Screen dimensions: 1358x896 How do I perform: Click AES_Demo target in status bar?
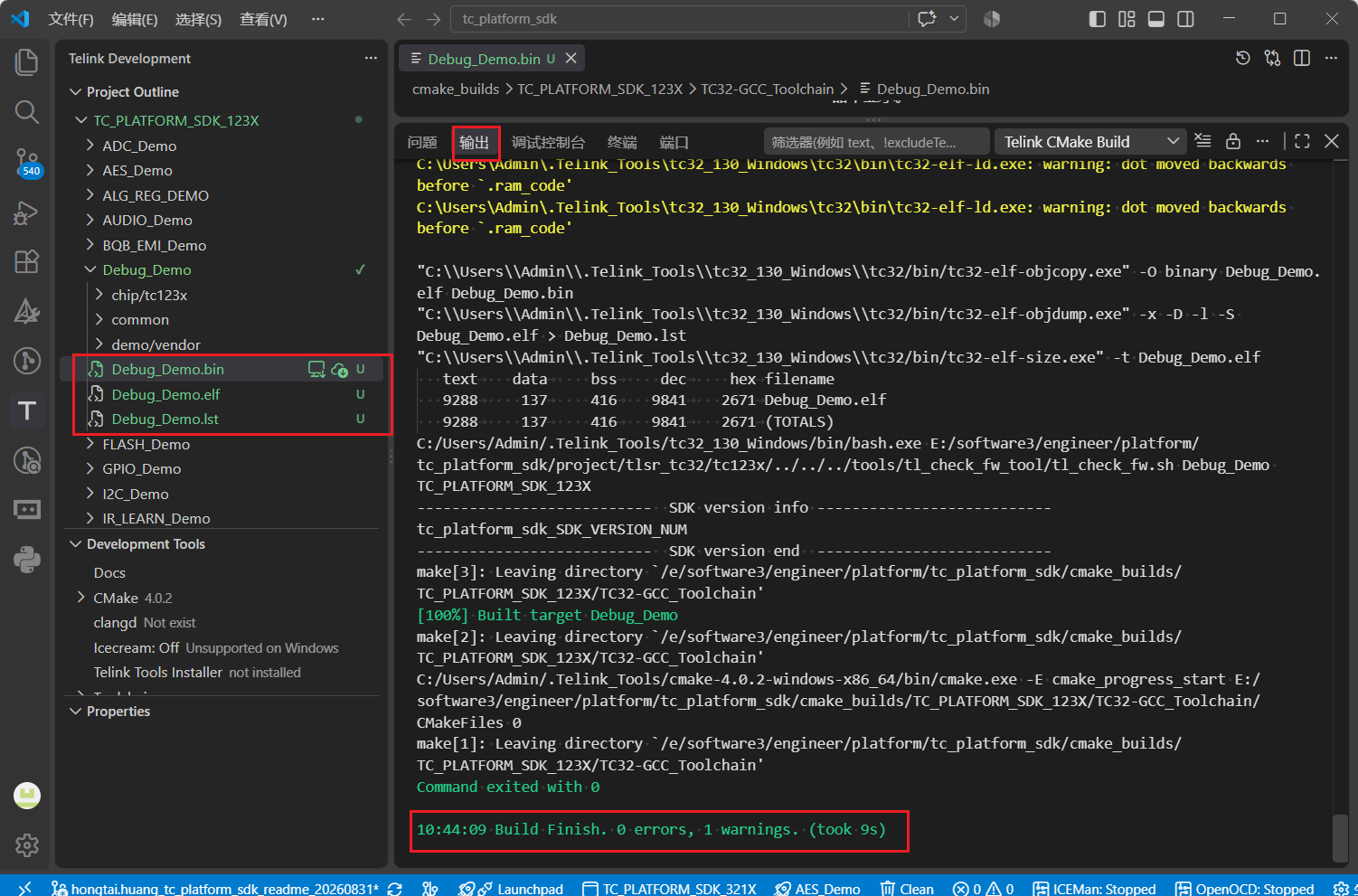[x=817, y=889]
